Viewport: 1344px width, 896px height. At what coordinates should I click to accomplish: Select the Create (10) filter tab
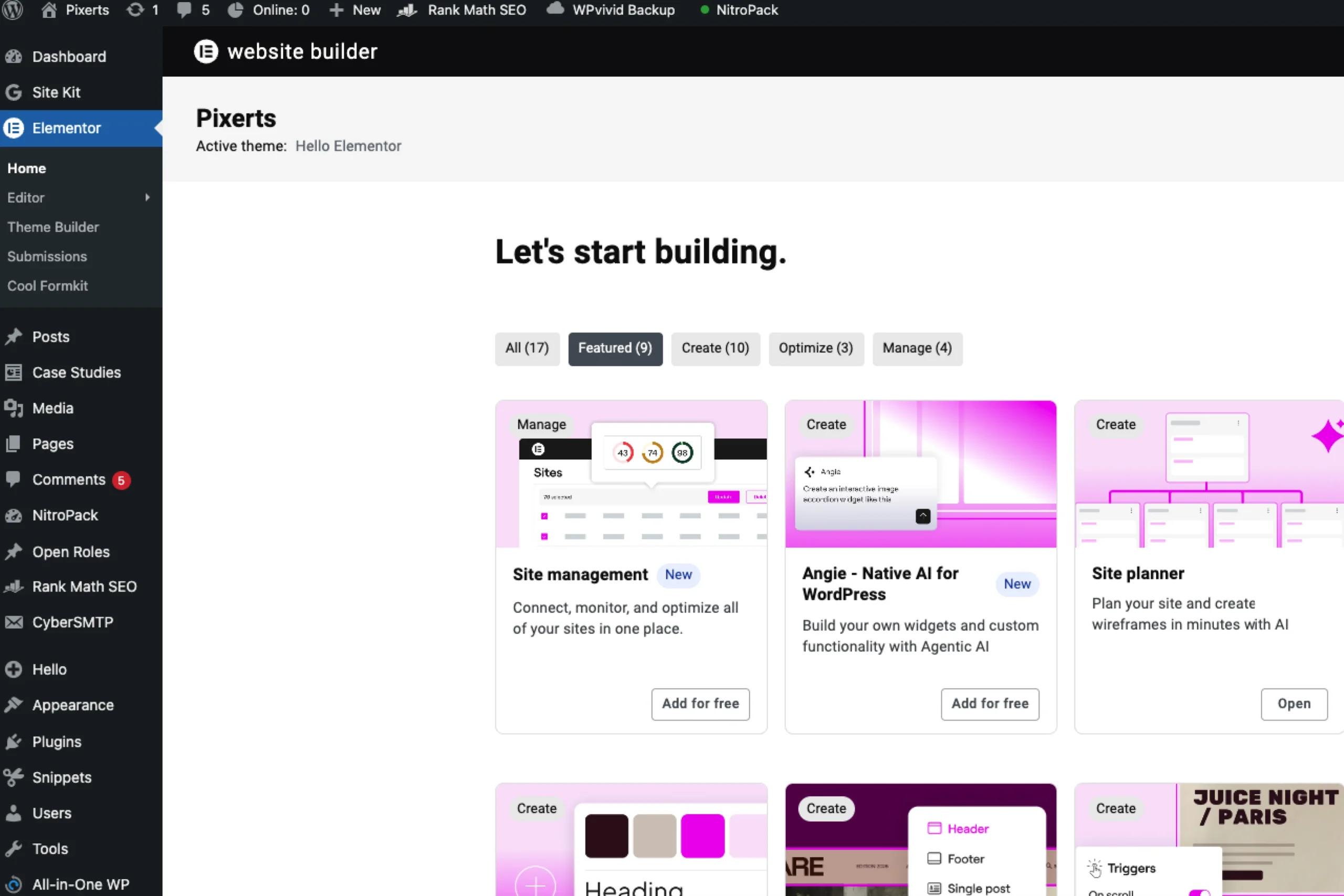[716, 349]
